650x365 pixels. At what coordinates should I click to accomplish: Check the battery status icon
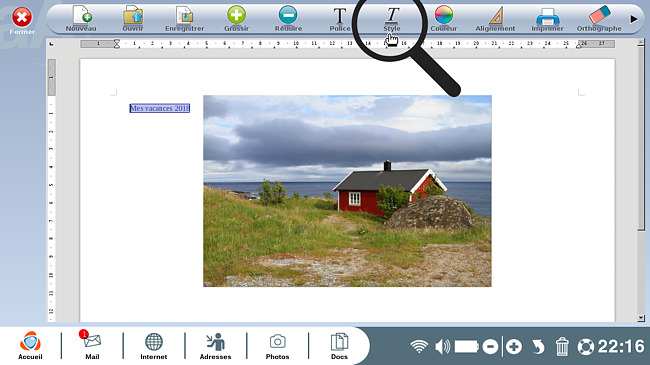466,346
